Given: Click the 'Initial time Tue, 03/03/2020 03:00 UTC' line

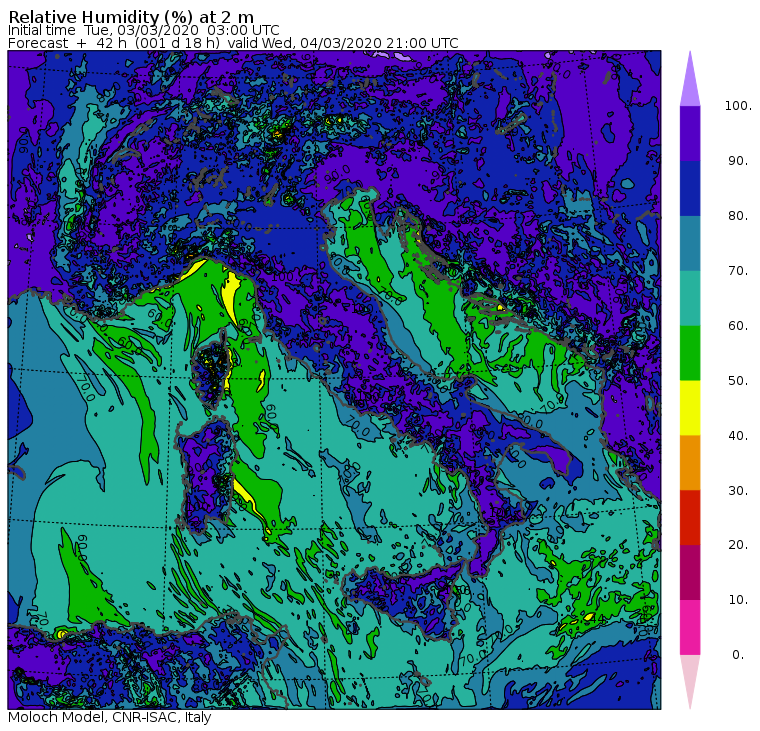Looking at the screenshot, I should (x=143, y=30).
